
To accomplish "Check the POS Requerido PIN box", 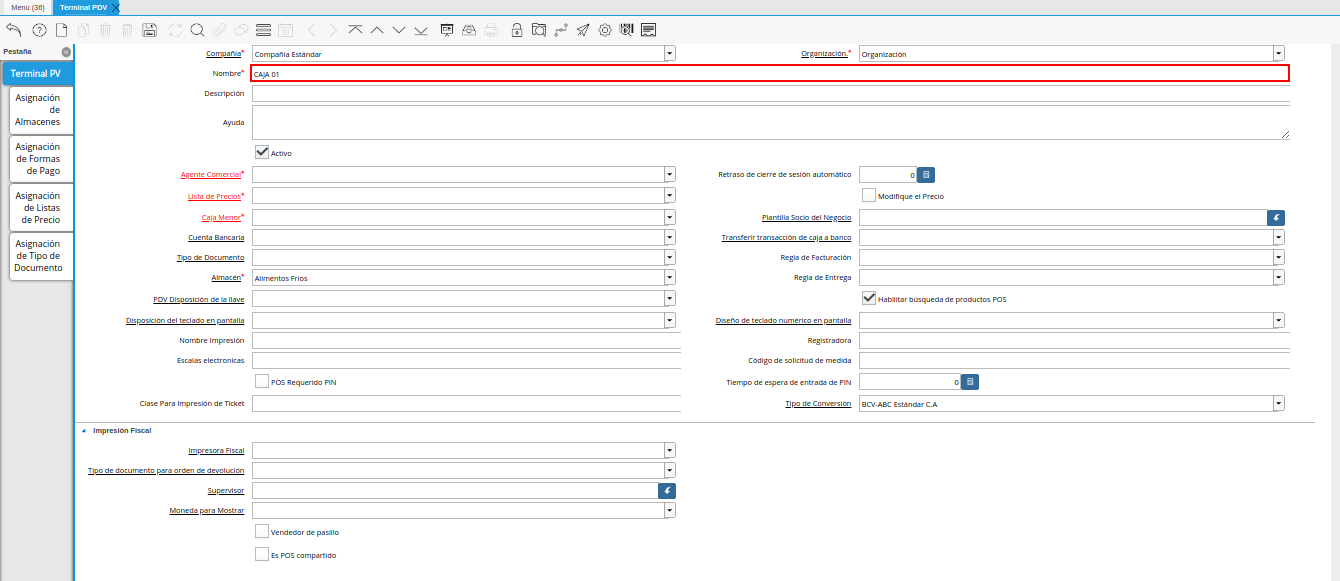I will coord(262,381).
